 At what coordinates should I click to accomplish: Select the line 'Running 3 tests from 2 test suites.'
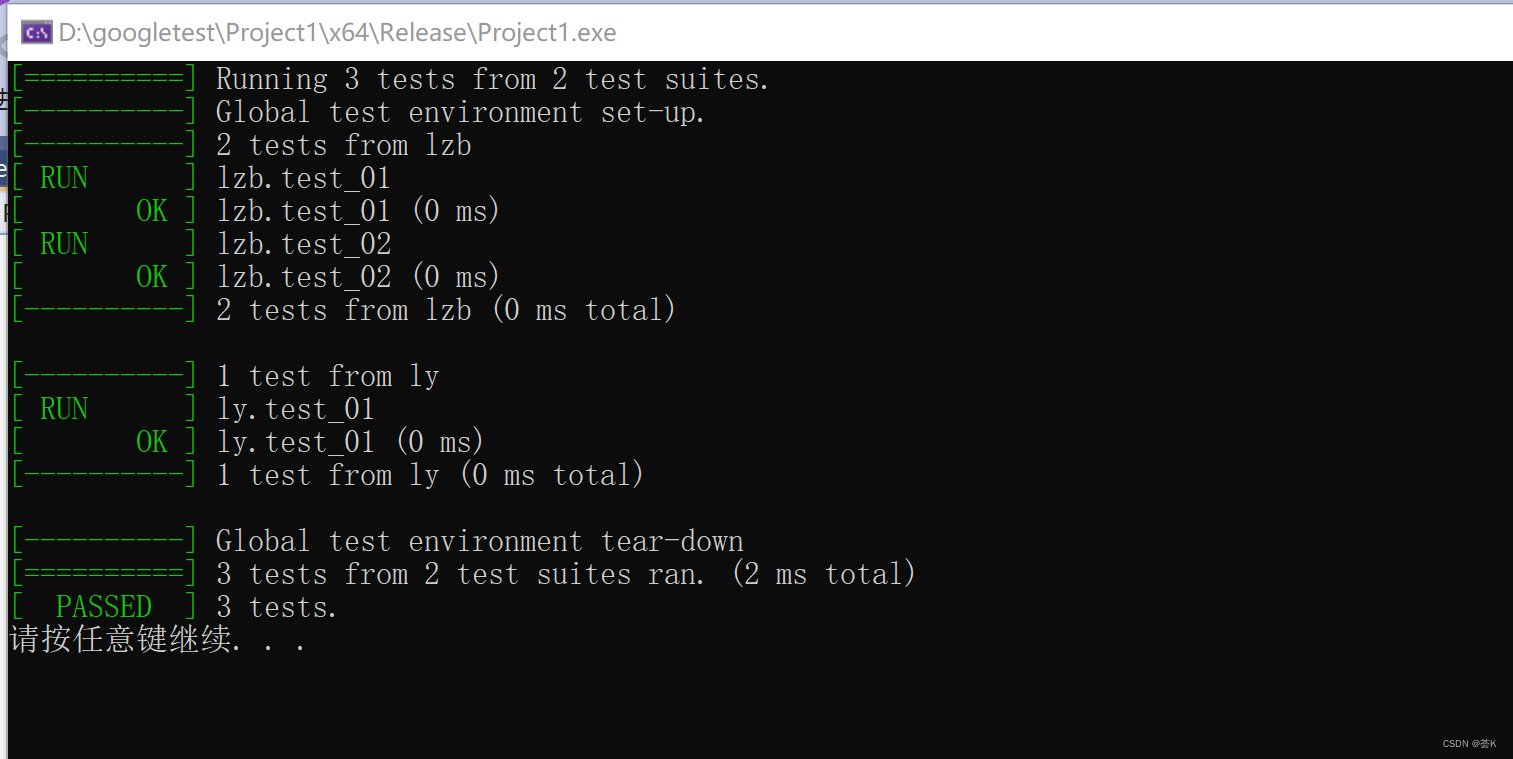(x=493, y=79)
